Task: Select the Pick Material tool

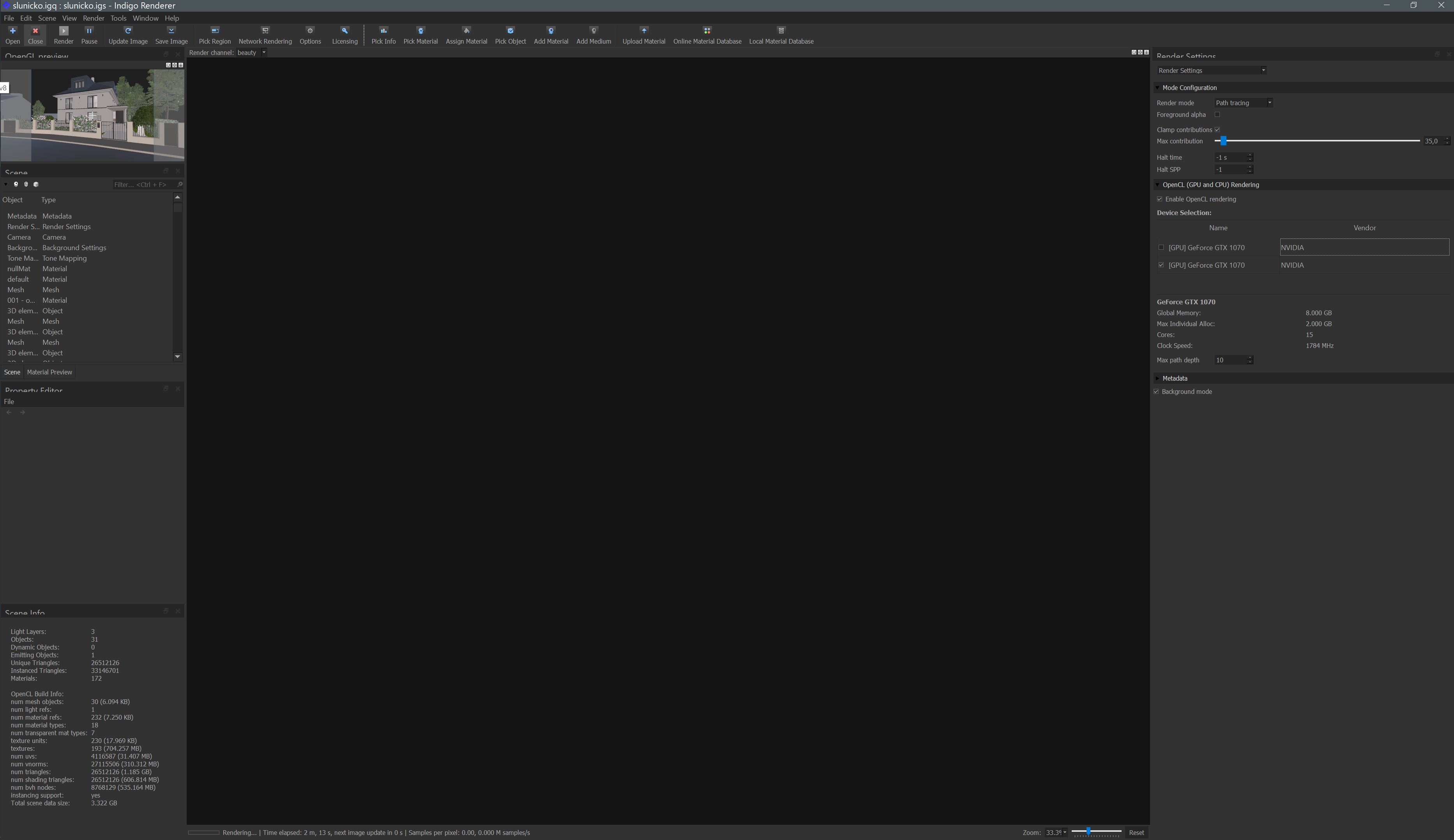Action: [x=420, y=35]
